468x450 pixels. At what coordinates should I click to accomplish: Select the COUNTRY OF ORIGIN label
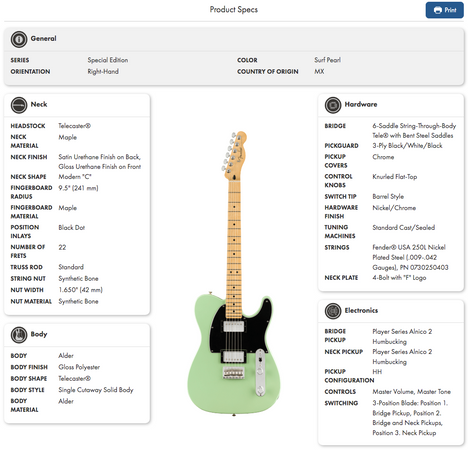(x=268, y=71)
